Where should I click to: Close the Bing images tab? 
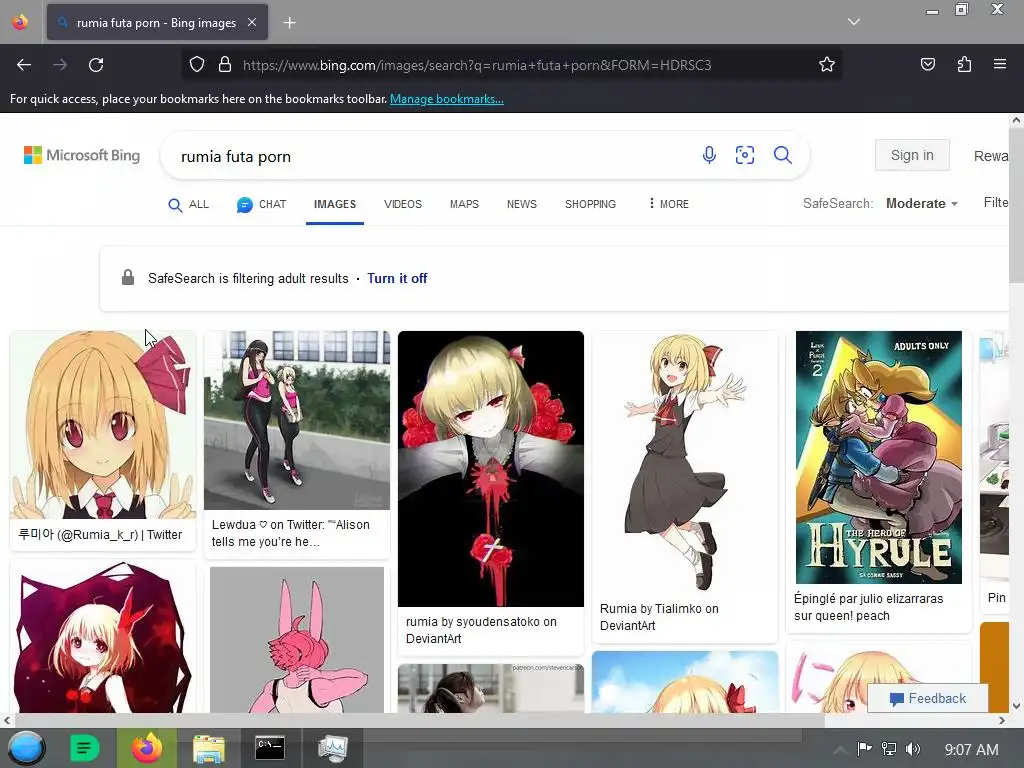click(x=251, y=22)
